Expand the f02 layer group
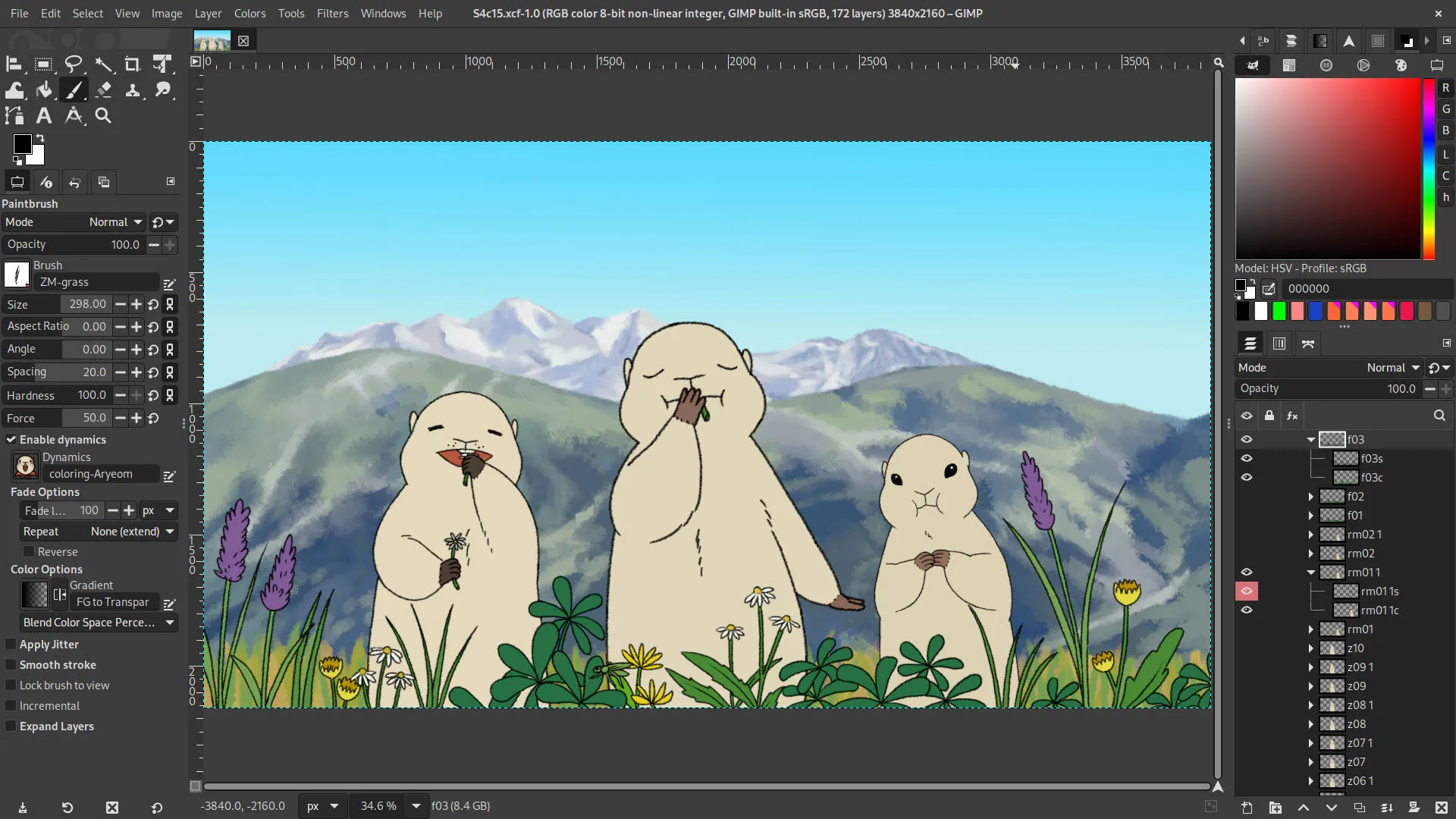The image size is (1456, 819). [x=1311, y=496]
